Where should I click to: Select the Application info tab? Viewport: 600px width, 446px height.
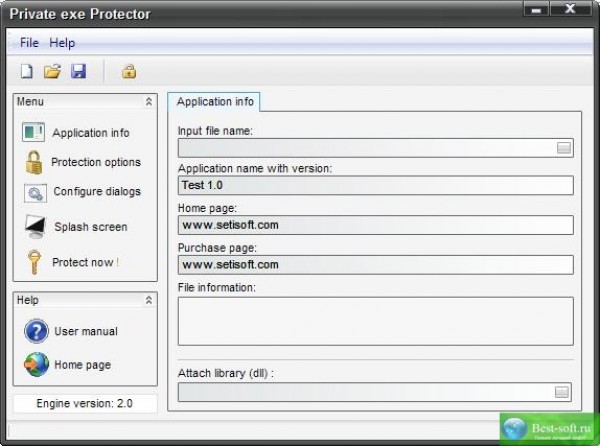point(214,102)
